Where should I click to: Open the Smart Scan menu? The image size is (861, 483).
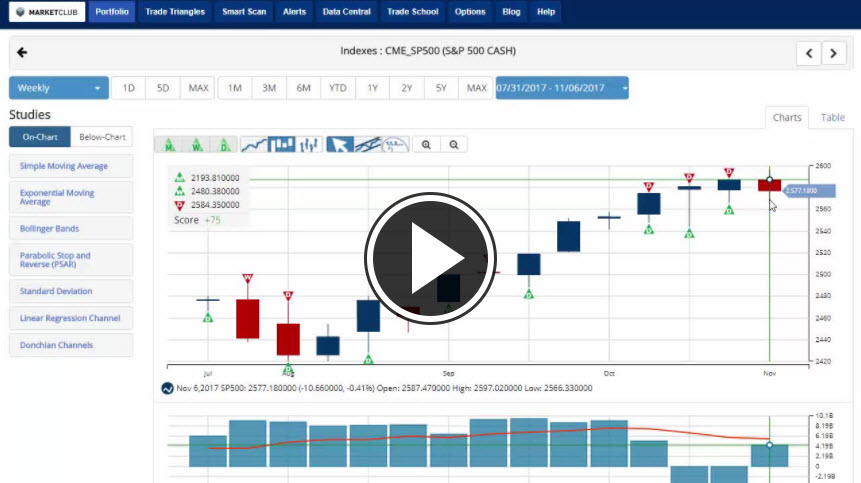243,12
